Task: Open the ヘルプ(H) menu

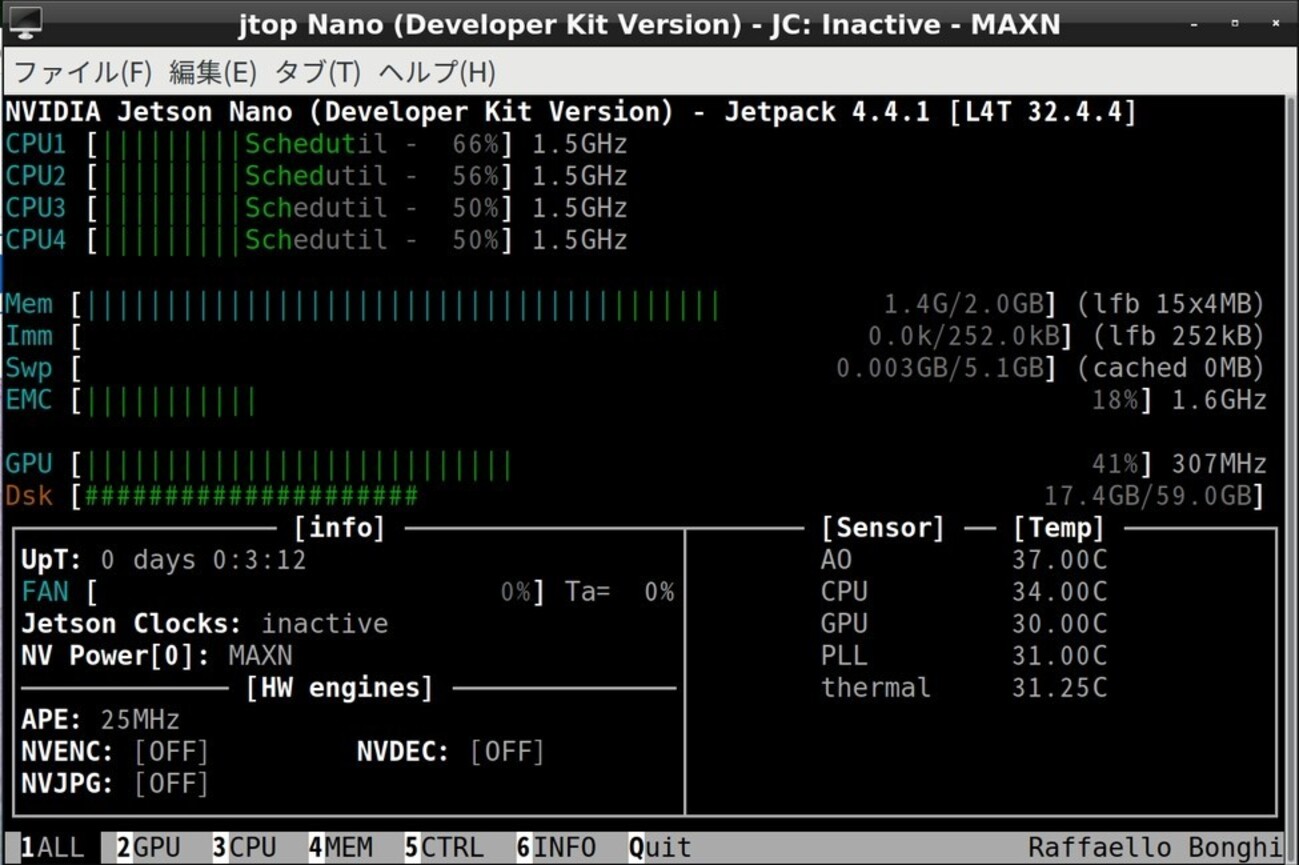Action: tap(437, 72)
